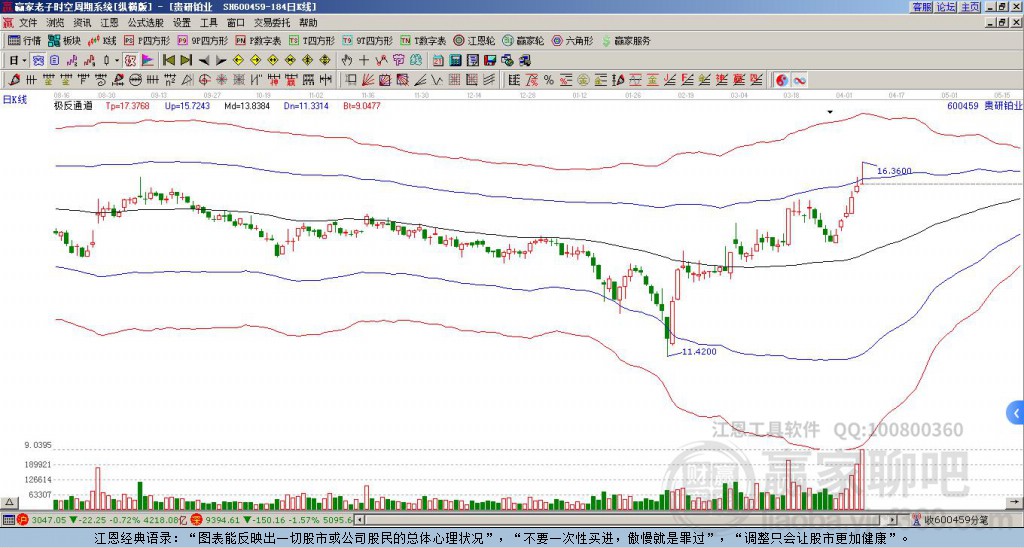Click the yin-yang taiji icon
This screenshot has width=1024, height=548.
(x=781, y=80)
